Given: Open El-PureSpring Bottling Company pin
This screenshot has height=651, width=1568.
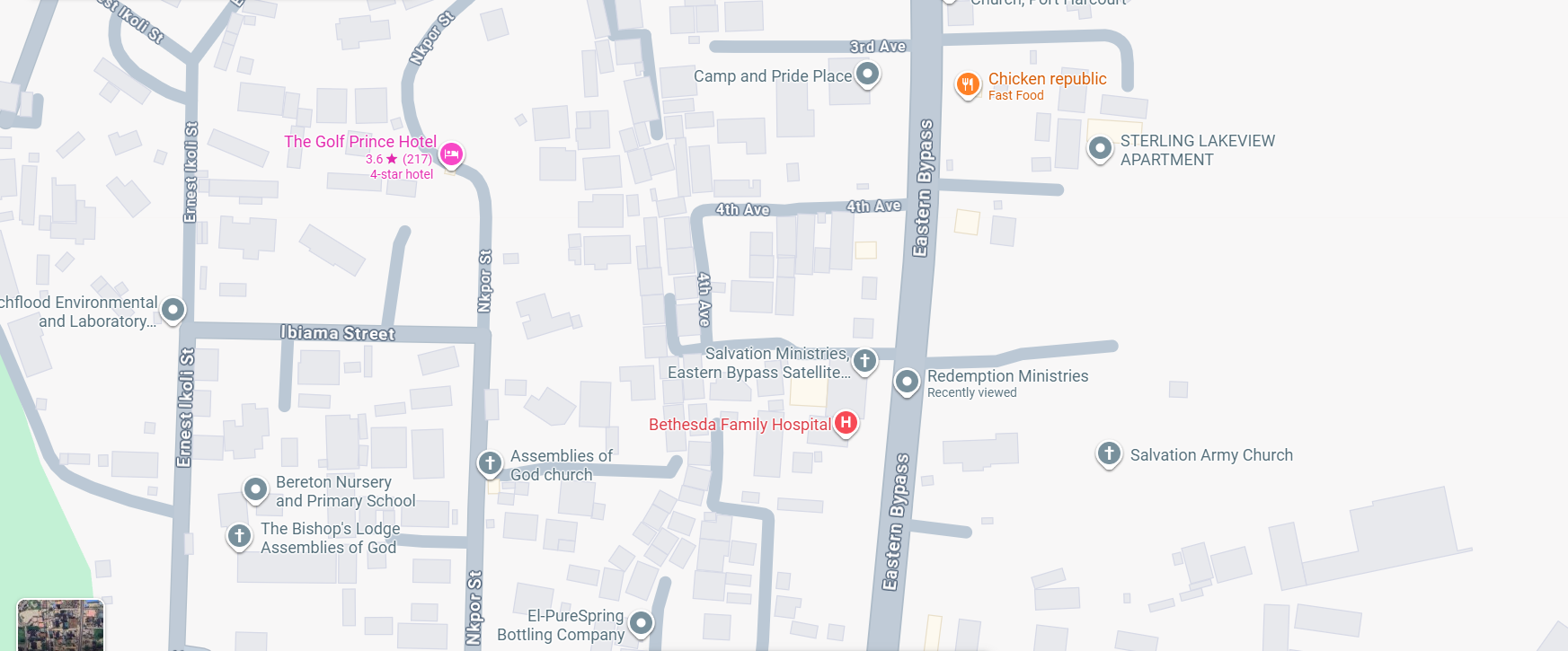Looking at the screenshot, I should point(641,622).
